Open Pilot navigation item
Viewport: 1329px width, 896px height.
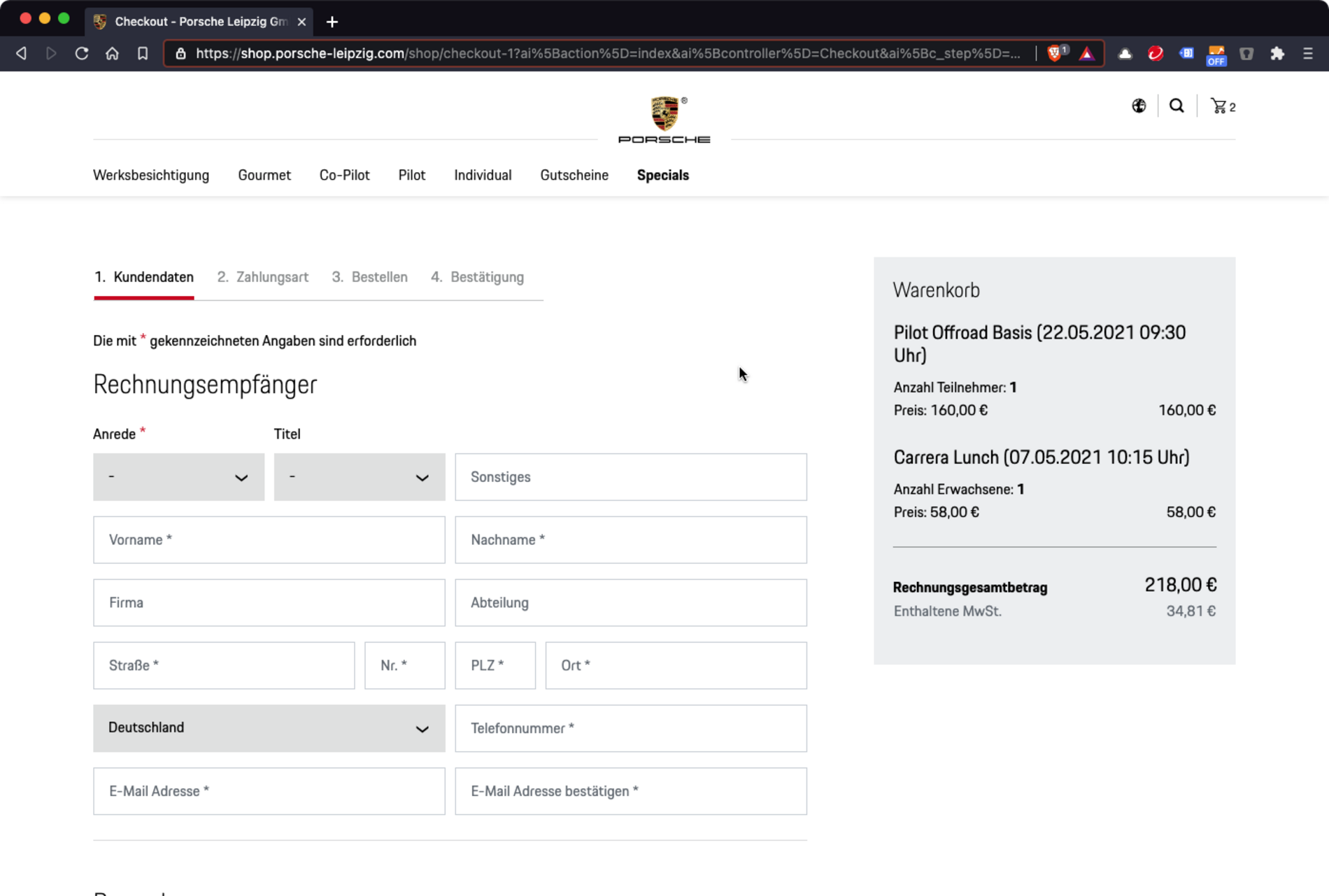pyautogui.click(x=412, y=175)
